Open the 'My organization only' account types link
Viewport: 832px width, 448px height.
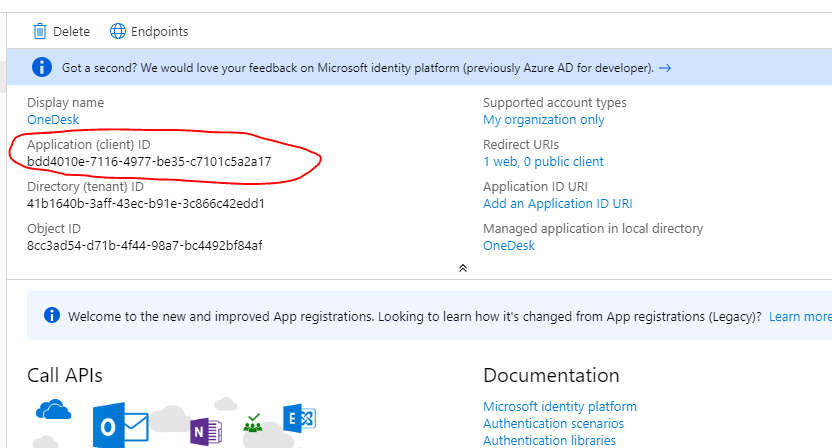[543, 119]
